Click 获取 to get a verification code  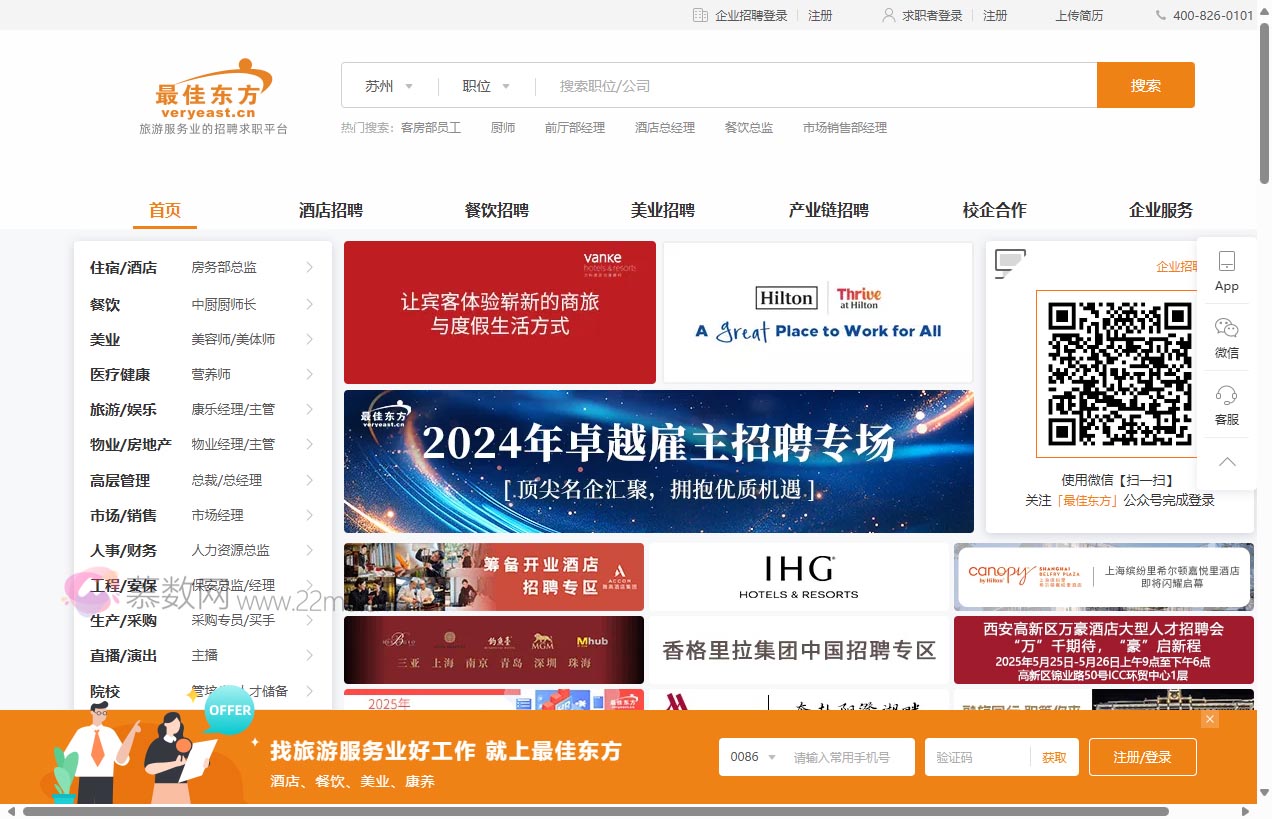[x=1055, y=757]
